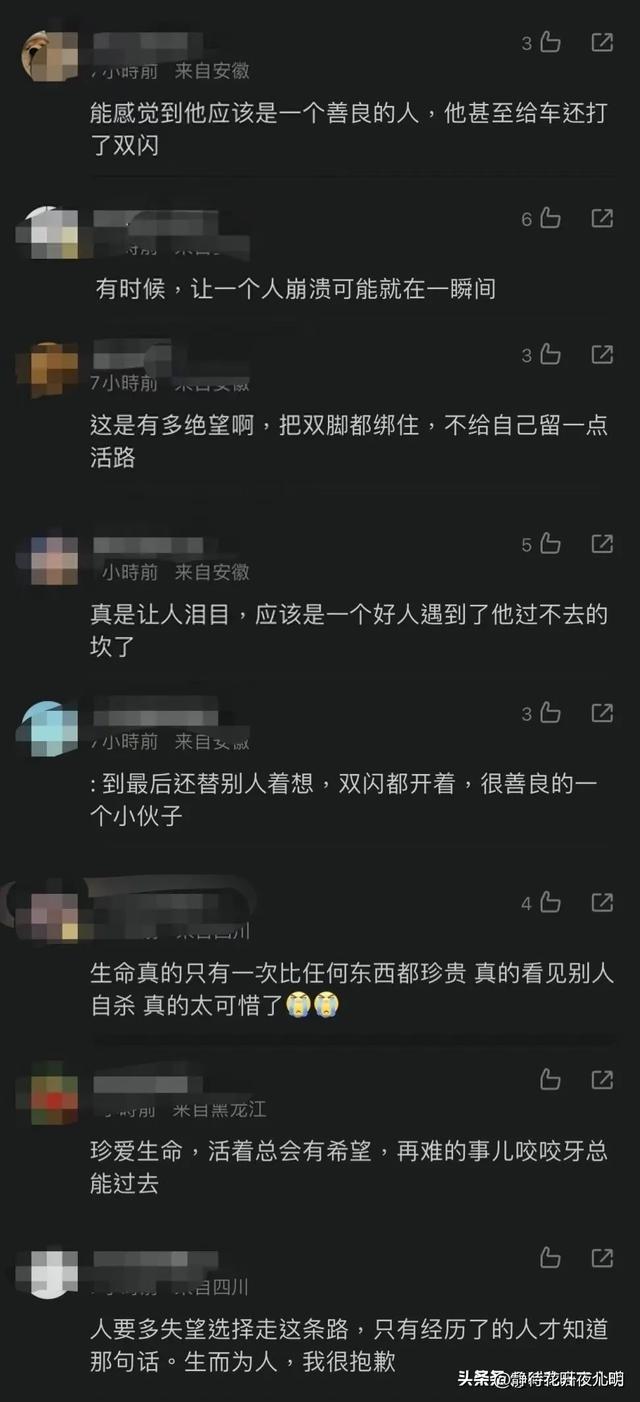The width and height of the screenshot is (640, 1402).
Task: Like the comment about 打了双闪 with 3 likes
Action: 550,43
